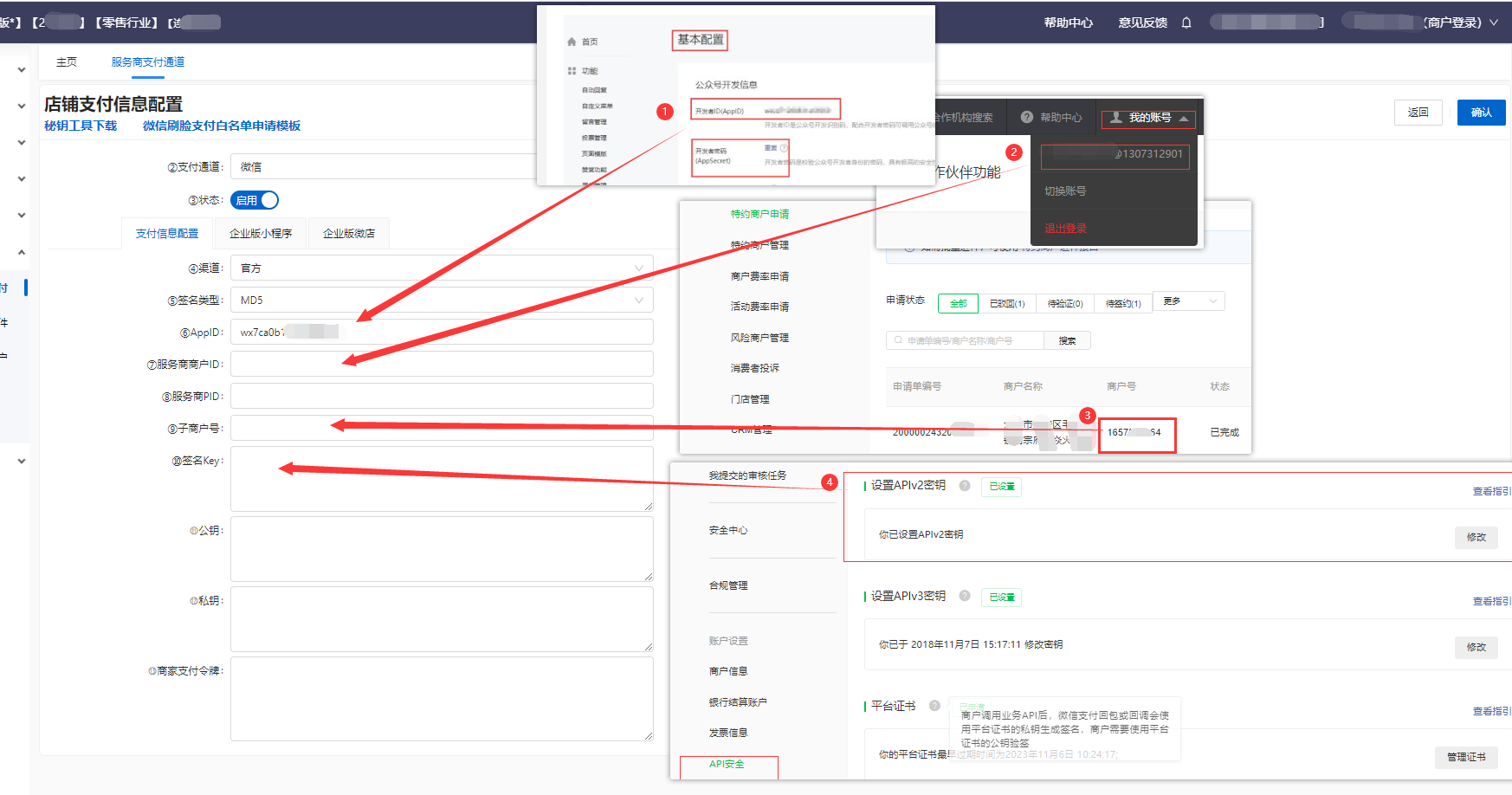Open the 支付信息配置 tab
This screenshot has width=1512, height=795.
pos(167,234)
